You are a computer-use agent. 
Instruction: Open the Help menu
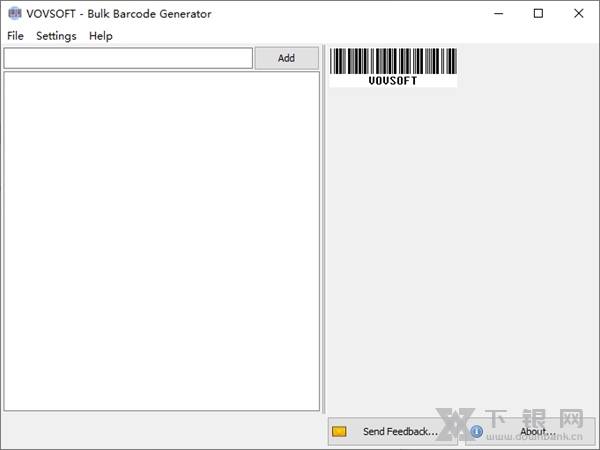click(x=101, y=36)
